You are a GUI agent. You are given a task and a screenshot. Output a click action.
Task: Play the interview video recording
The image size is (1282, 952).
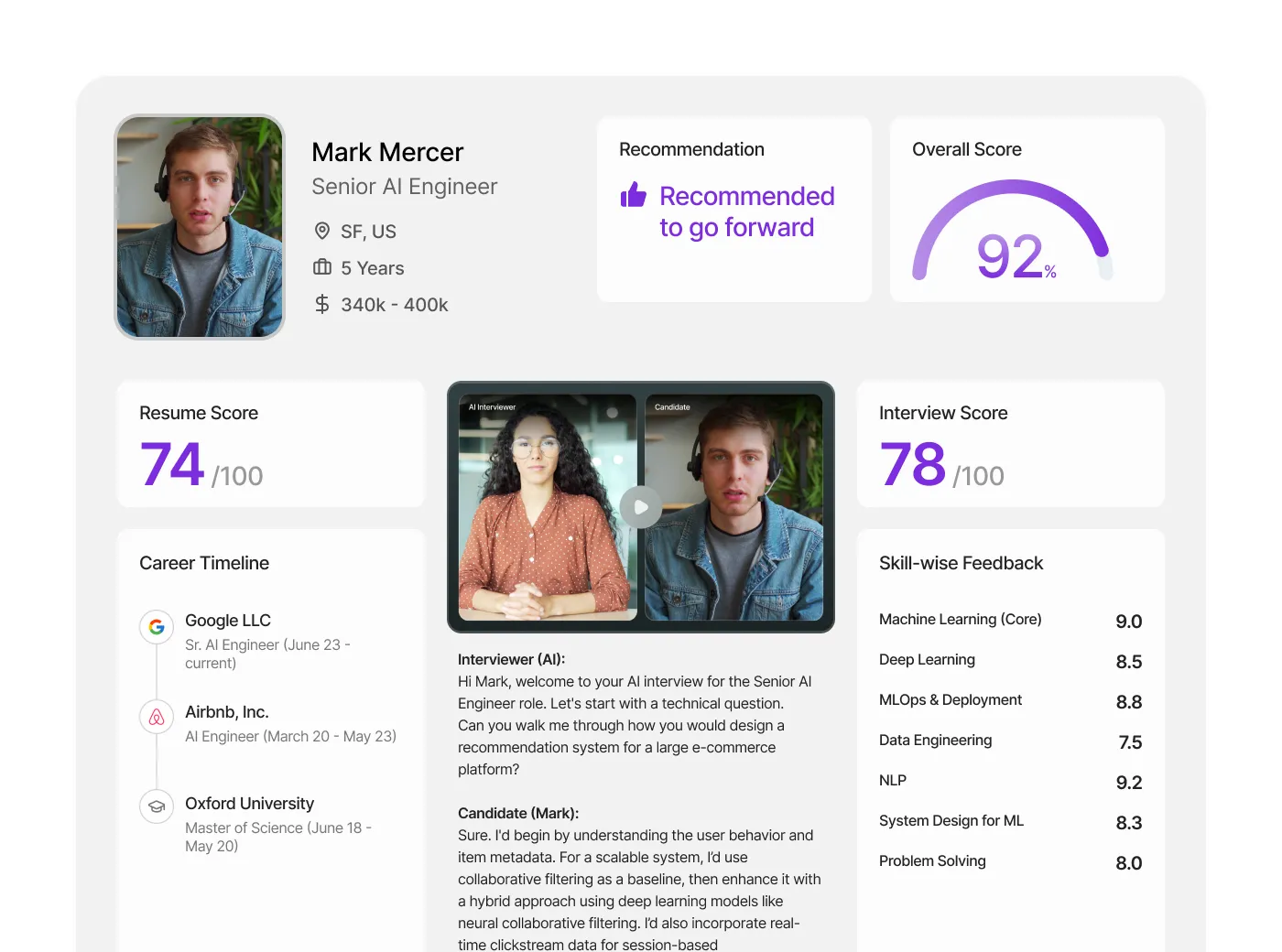pos(641,507)
